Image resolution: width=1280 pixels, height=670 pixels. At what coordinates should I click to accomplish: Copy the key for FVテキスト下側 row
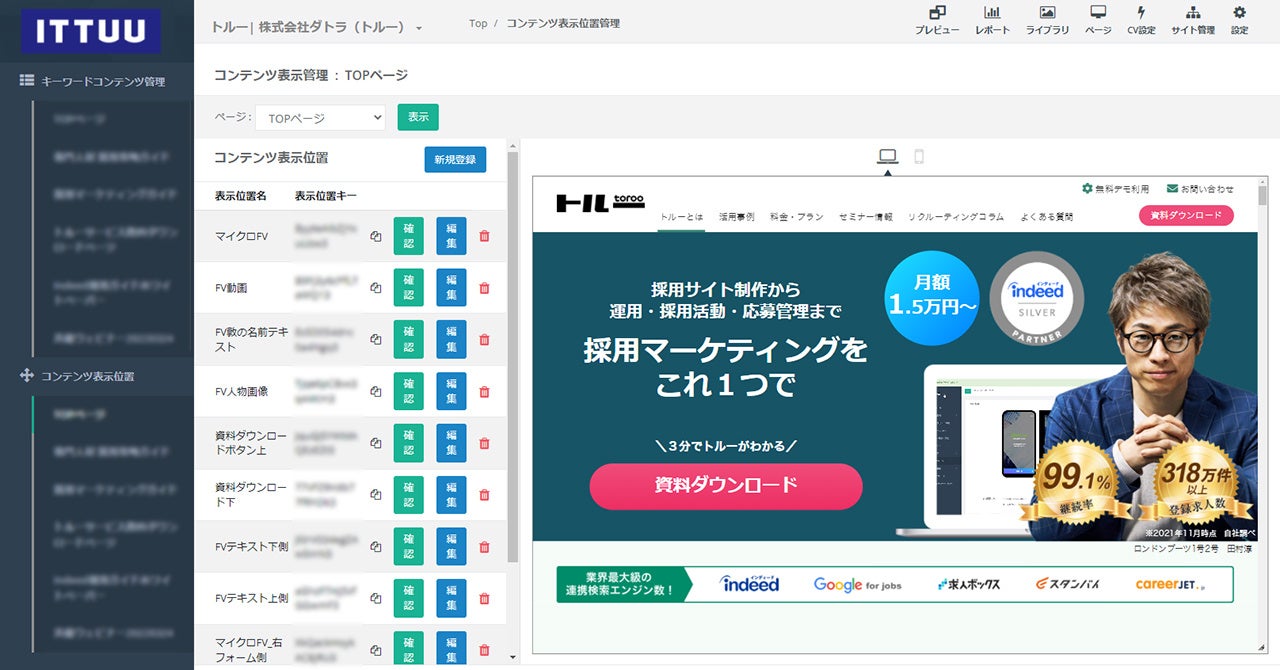[376, 547]
